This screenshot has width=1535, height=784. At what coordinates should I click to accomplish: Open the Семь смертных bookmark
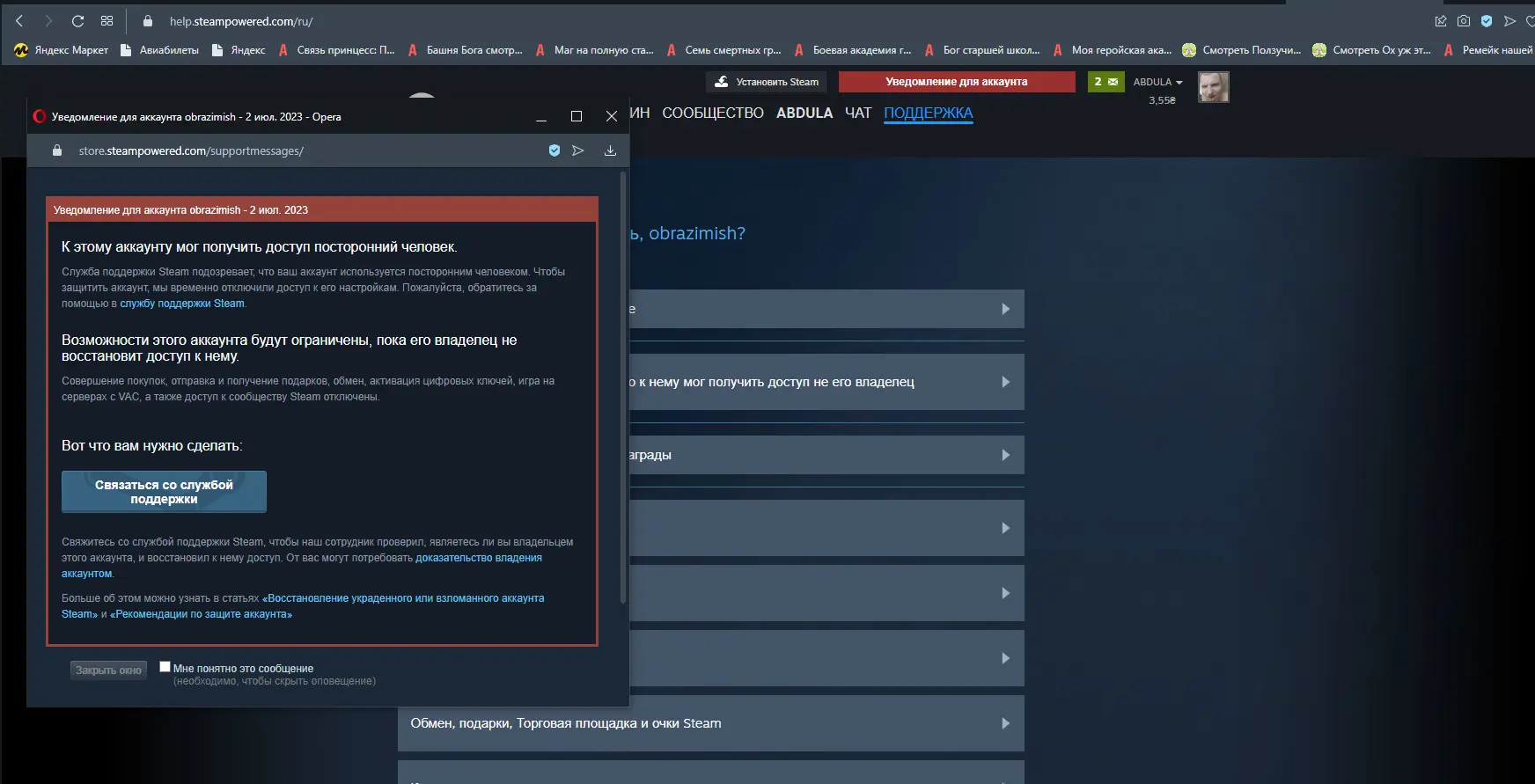[723, 50]
